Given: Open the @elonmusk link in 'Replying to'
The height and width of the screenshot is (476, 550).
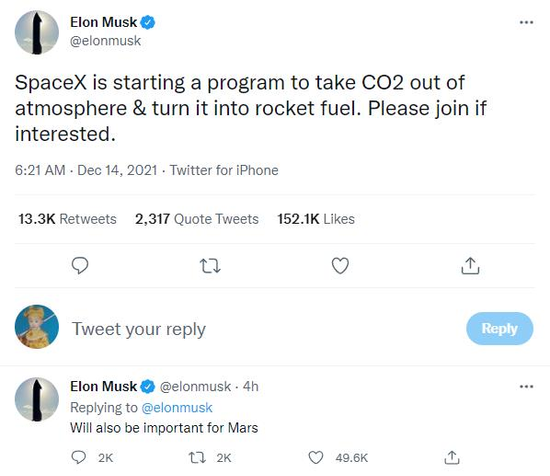Looking at the screenshot, I should [177, 408].
